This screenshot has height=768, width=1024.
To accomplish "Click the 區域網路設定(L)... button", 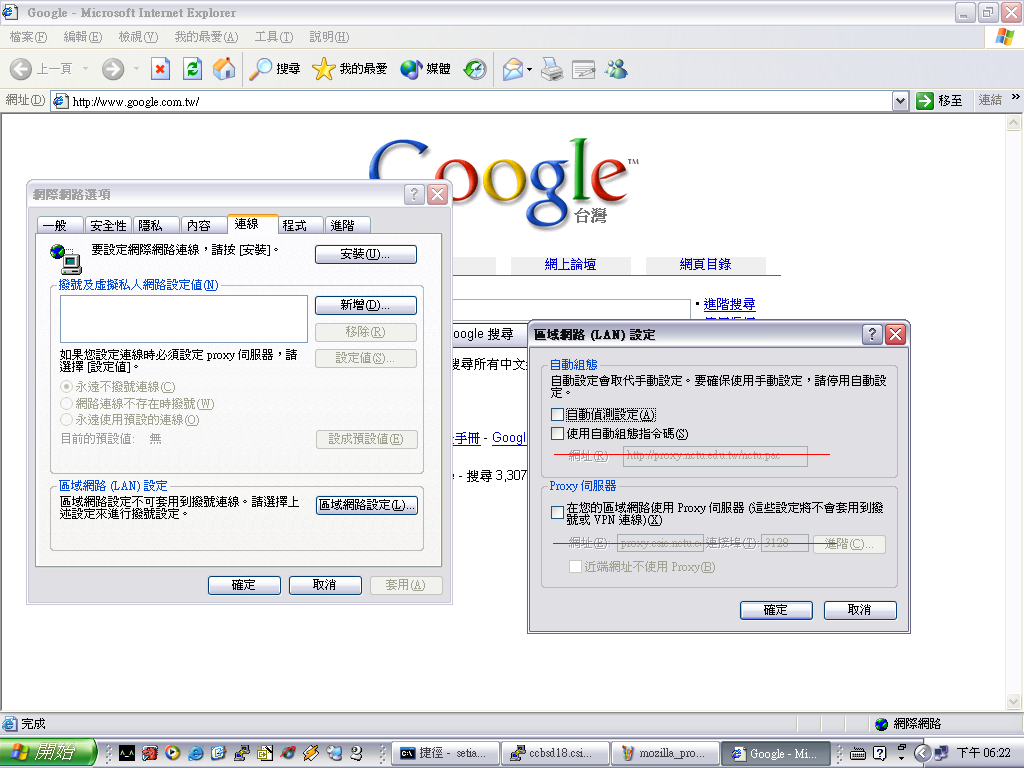I will [366, 505].
